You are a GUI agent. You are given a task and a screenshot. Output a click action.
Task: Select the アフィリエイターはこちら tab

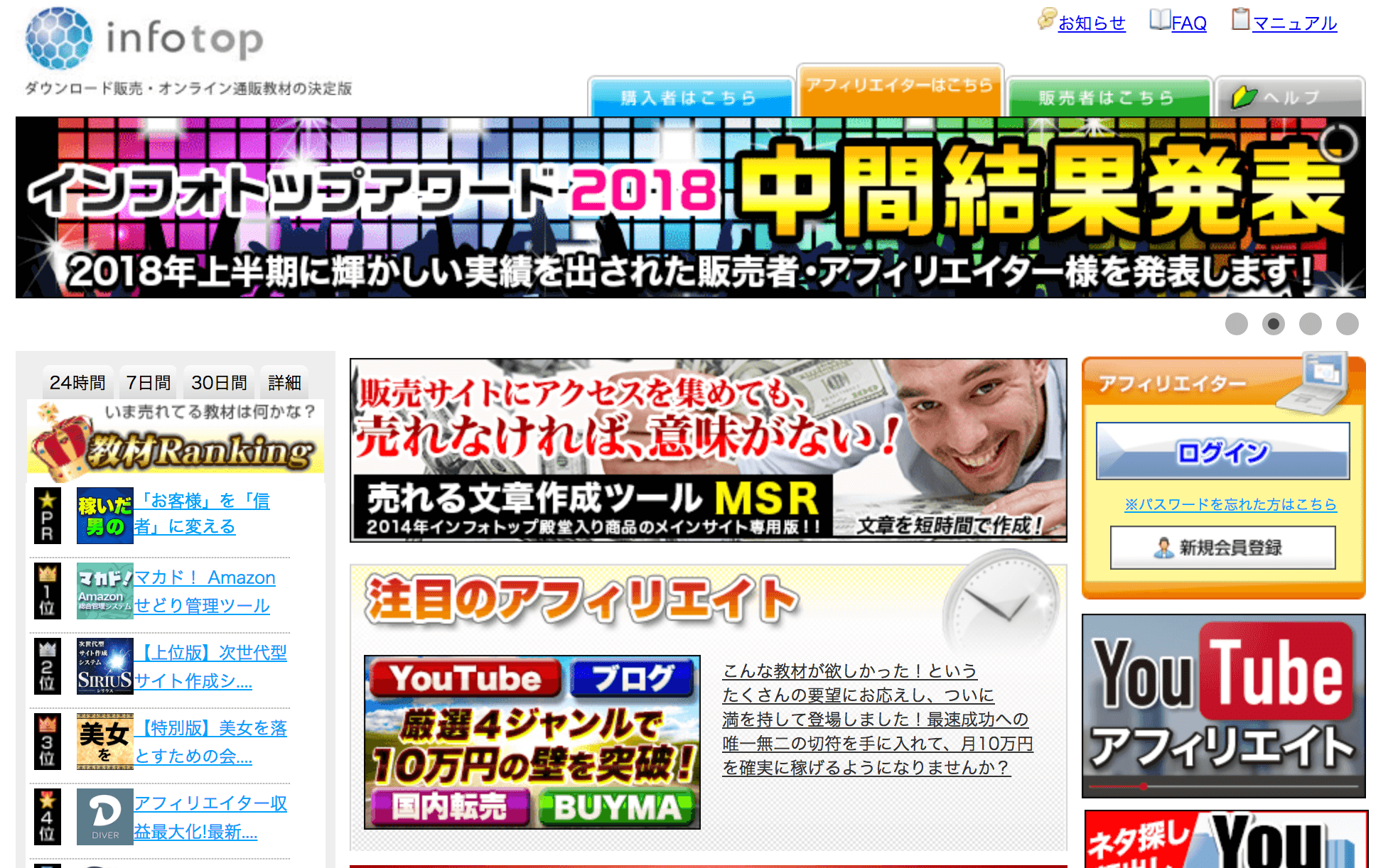[x=900, y=90]
